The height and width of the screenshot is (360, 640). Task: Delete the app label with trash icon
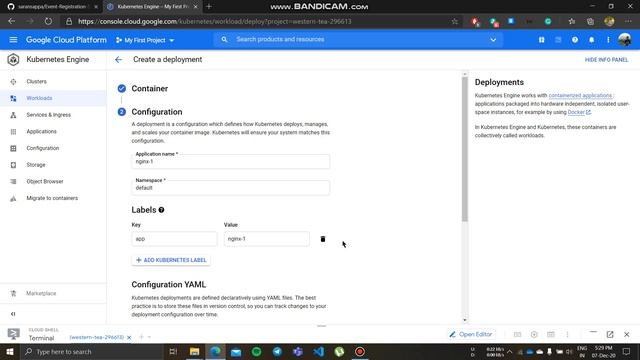tap(323, 239)
